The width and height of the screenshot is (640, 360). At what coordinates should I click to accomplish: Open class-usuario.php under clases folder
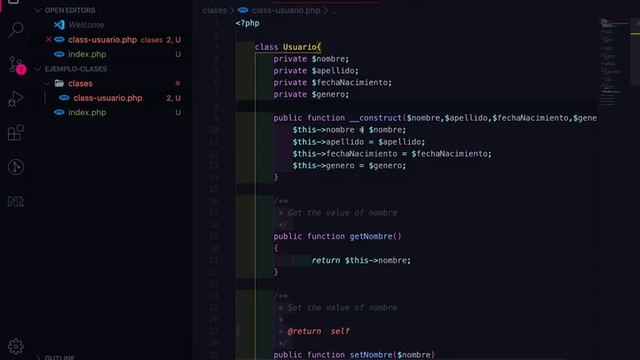click(108, 98)
